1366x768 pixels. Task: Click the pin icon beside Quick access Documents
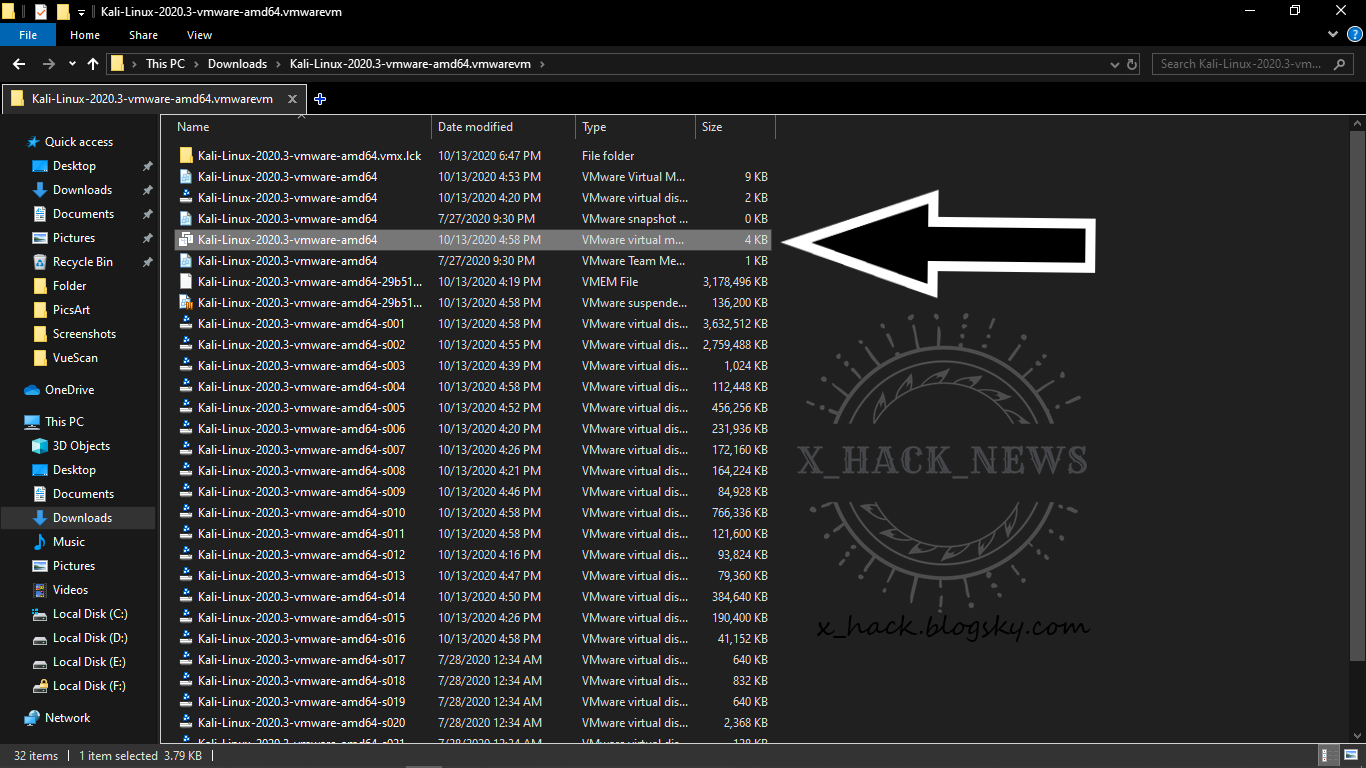coord(148,214)
